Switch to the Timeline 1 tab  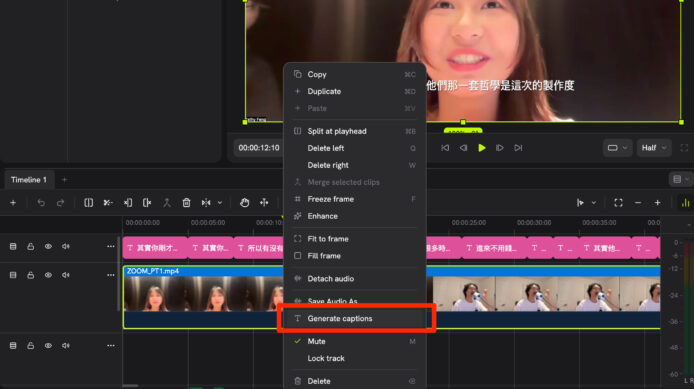tap(29, 180)
